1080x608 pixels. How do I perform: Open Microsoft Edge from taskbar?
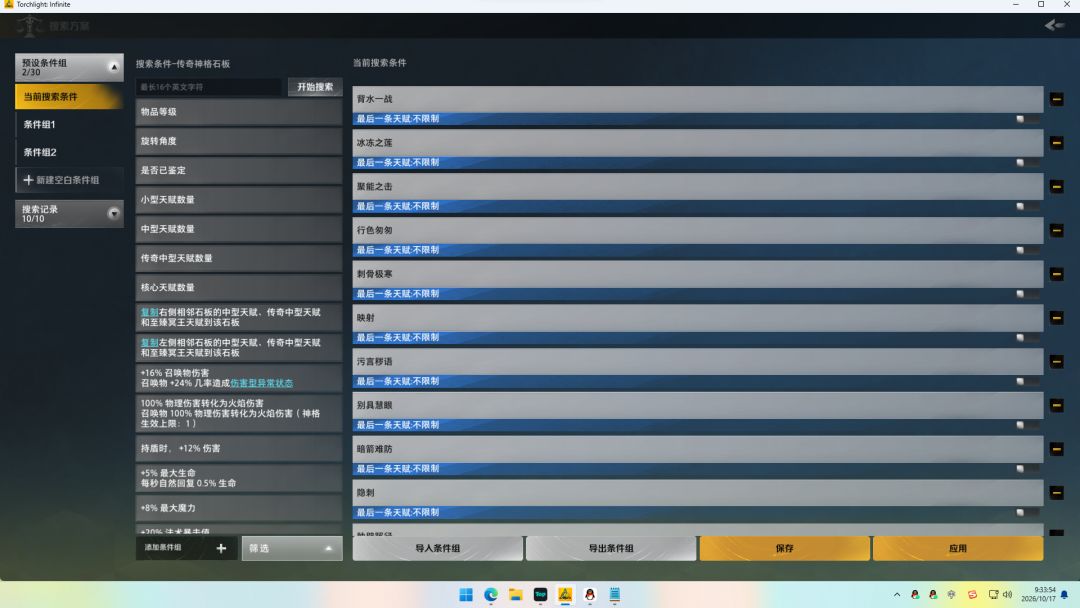pos(490,594)
